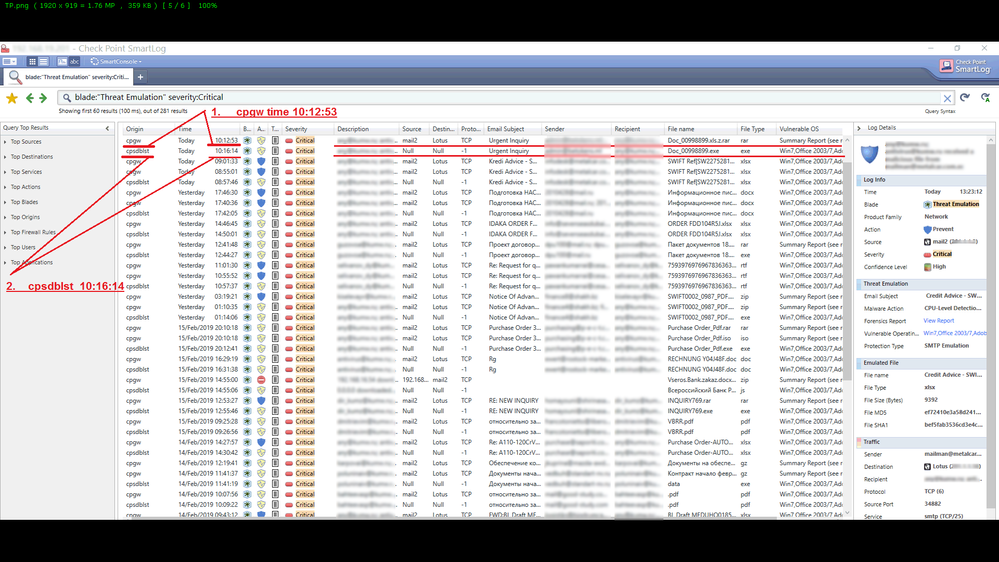Click the refresh query icon
The image size is (999, 562).
coord(965,98)
